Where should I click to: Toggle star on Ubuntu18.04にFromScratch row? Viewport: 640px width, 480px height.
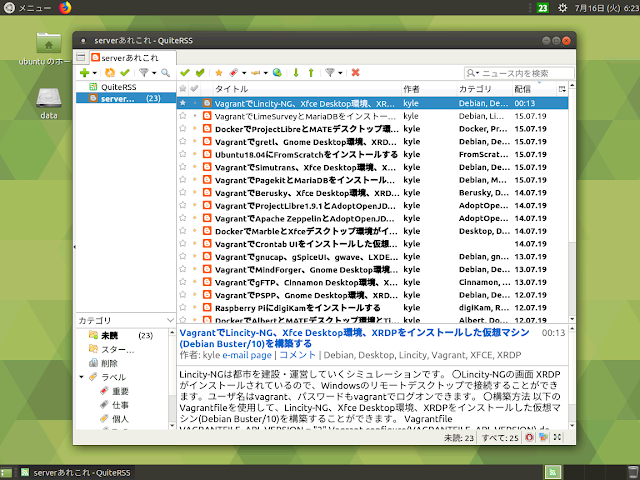(183, 154)
